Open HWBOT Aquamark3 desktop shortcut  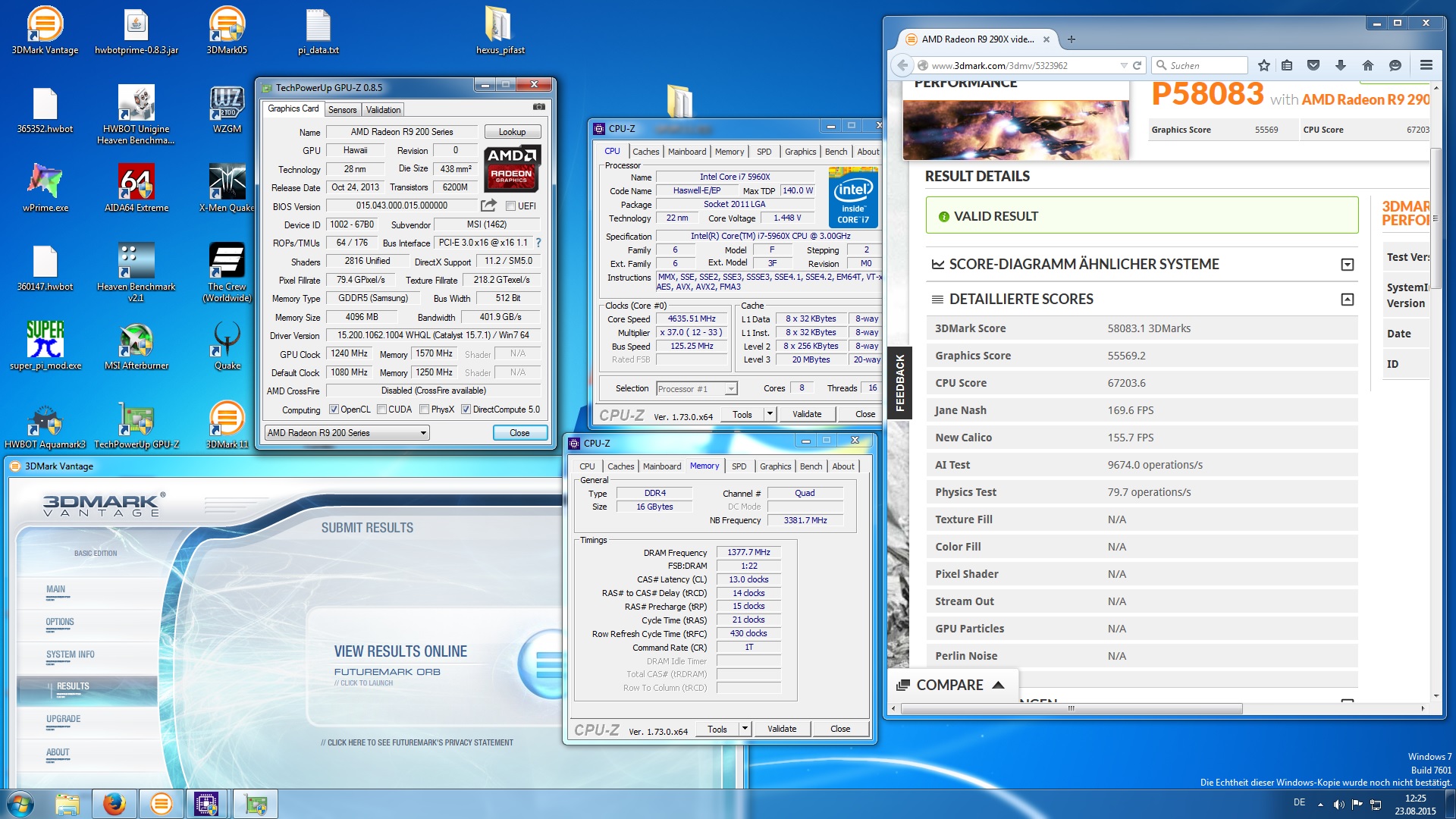45,425
